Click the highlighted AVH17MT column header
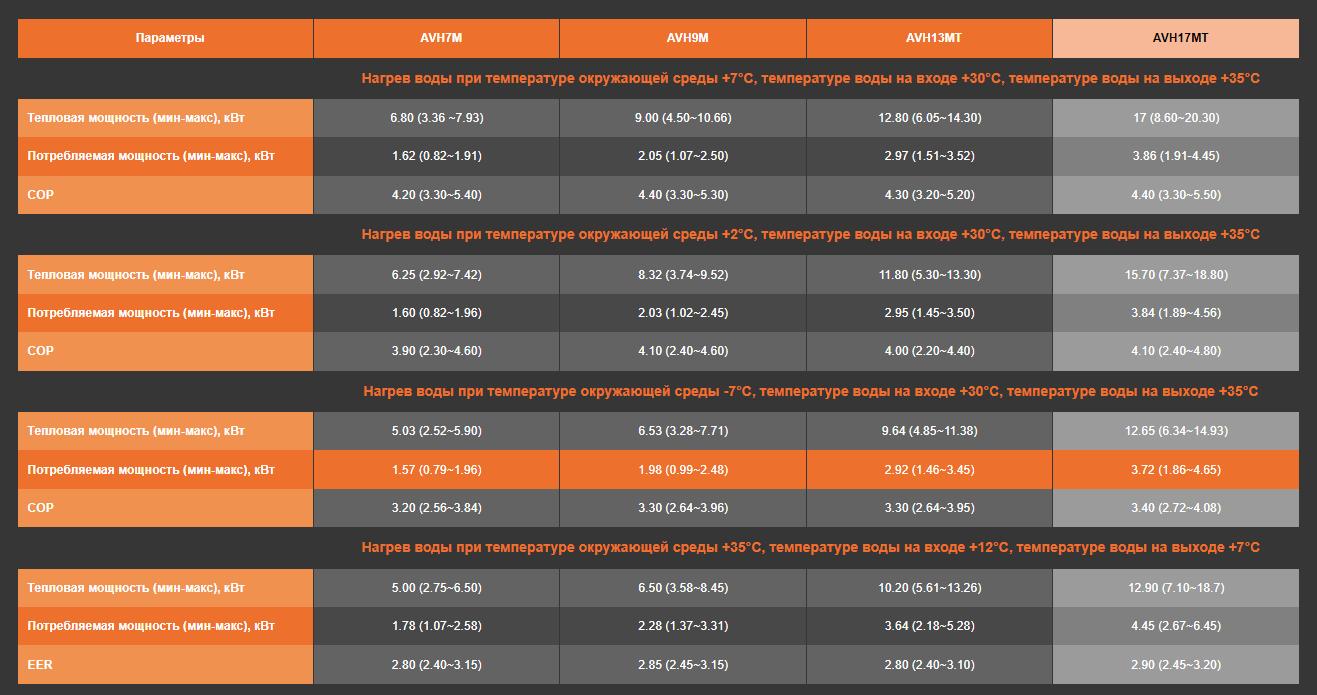Screen dimensions: 1317x695 tap(1175, 38)
